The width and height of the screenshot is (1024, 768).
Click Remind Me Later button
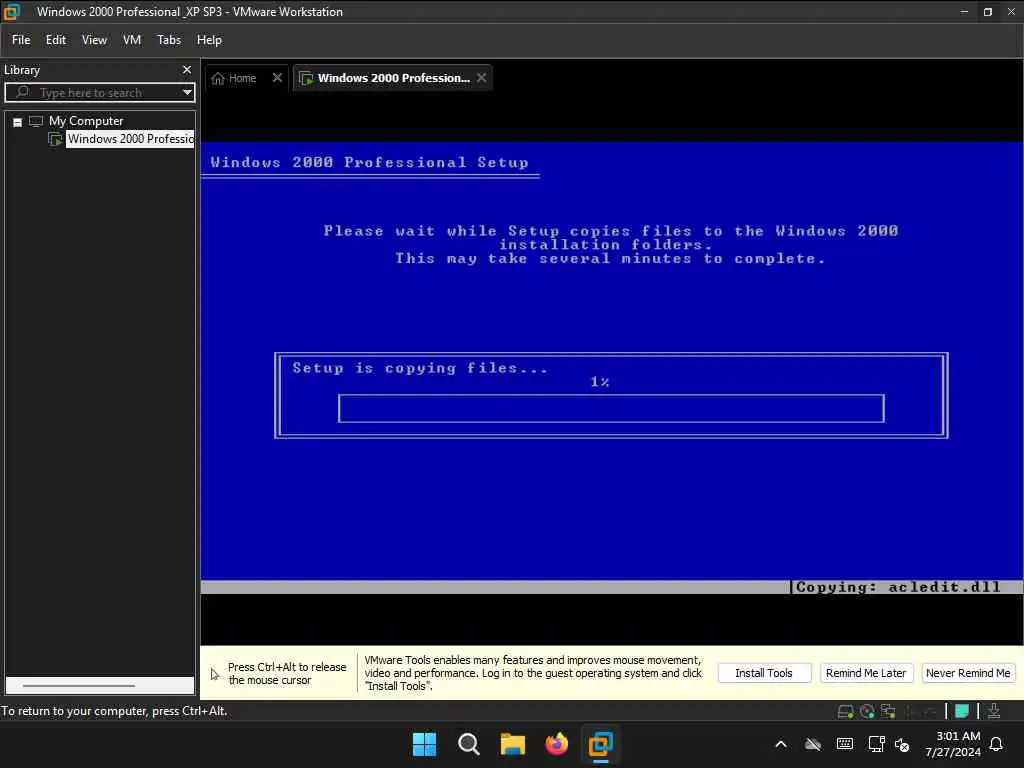tap(865, 673)
